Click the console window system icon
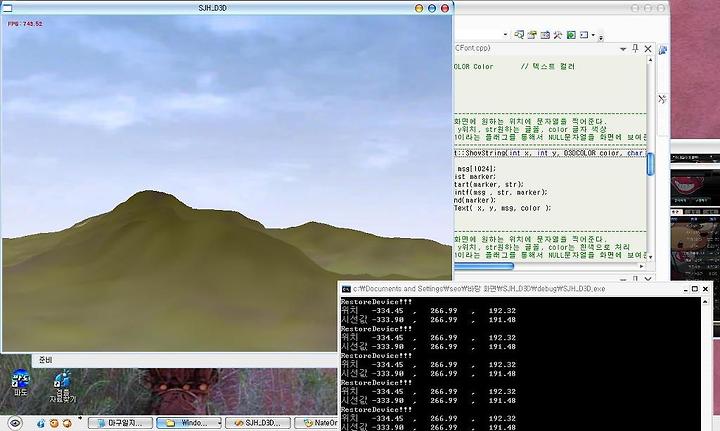The height and width of the screenshot is (431, 720). click(346, 289)
